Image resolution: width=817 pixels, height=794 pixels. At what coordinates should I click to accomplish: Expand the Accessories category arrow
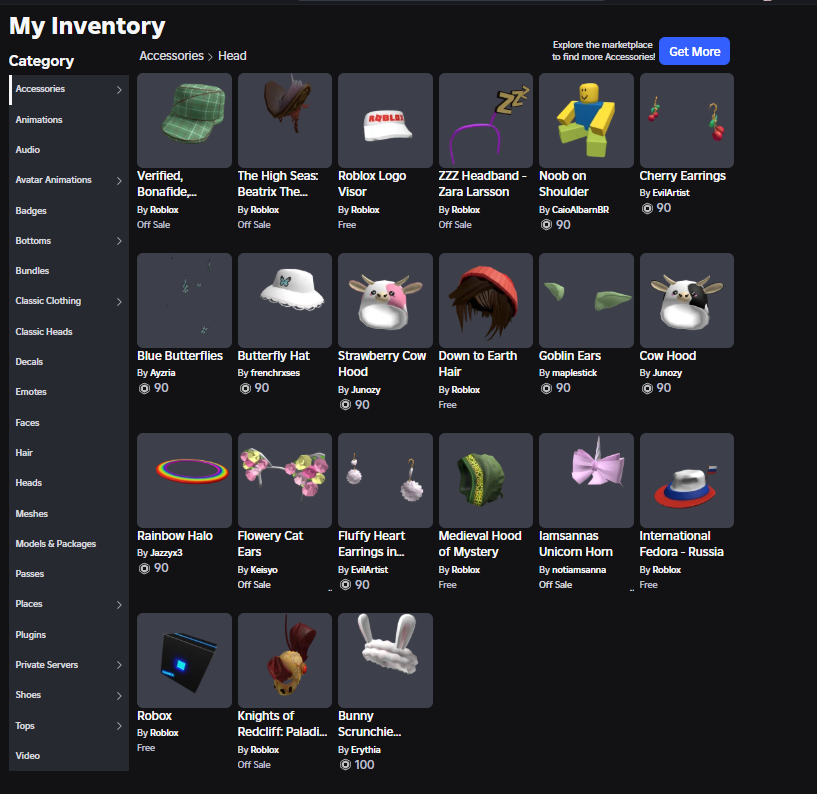(119, 90)
